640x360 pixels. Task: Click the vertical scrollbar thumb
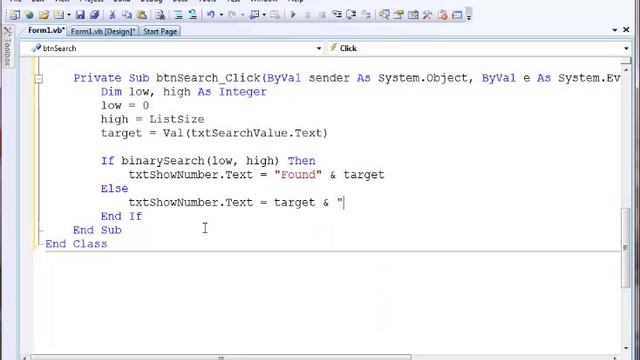626,248
